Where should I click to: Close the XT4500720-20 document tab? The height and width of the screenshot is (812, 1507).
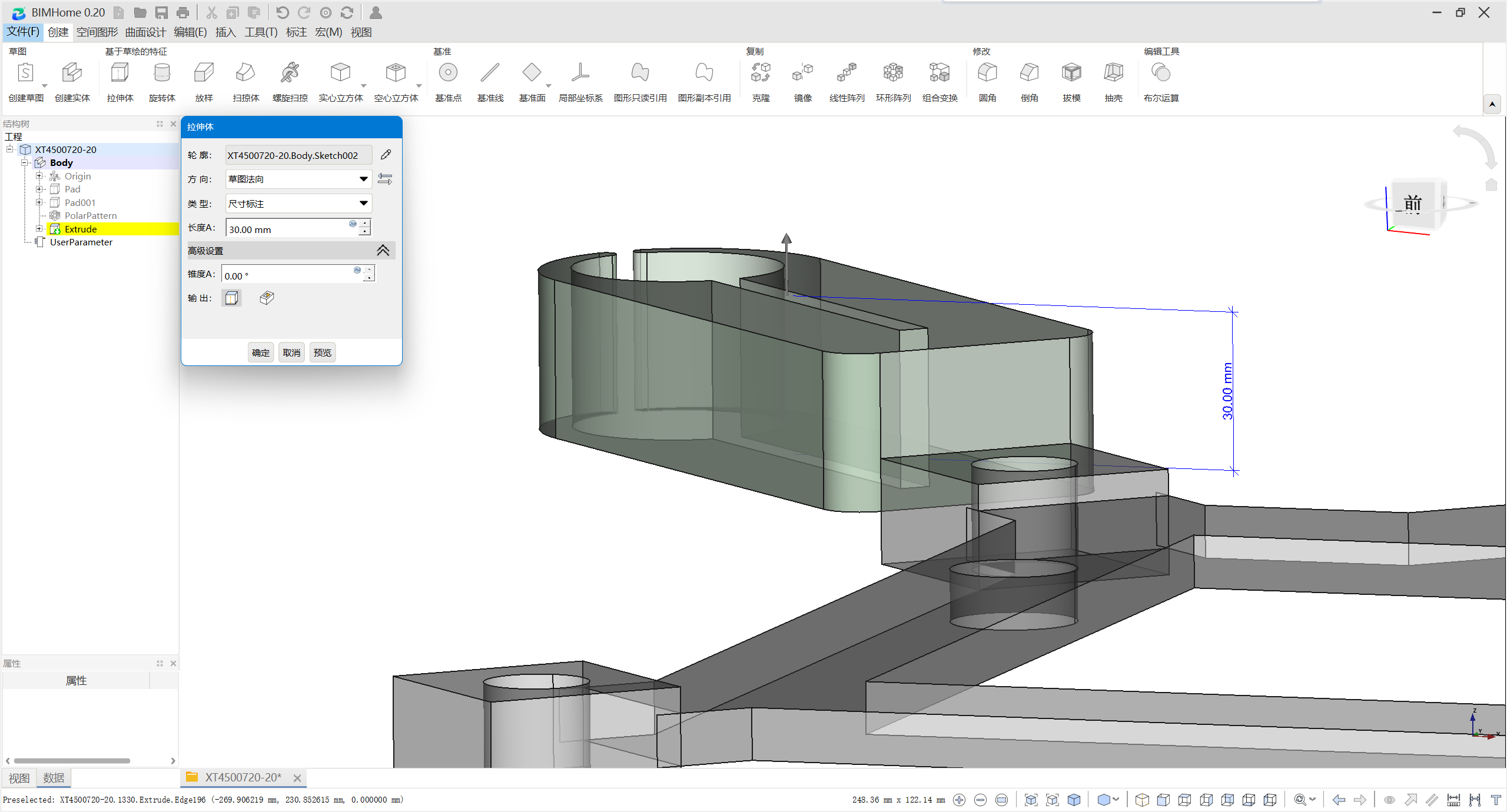tap(297, 778)
